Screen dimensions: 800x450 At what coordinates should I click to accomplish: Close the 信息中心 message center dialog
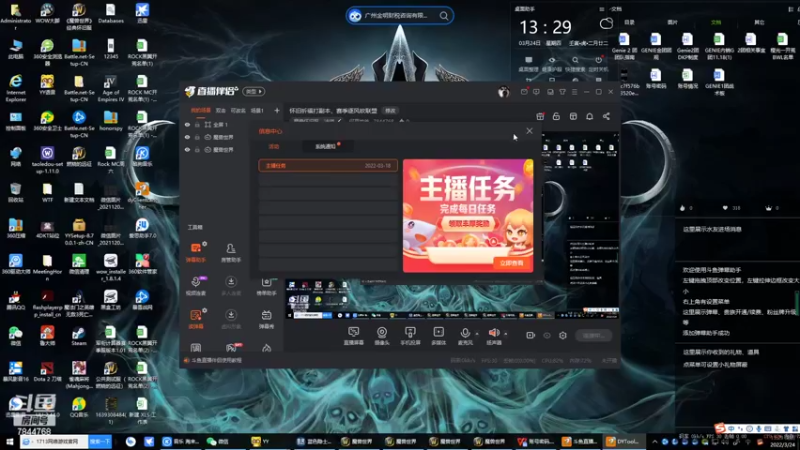[529, 131]
